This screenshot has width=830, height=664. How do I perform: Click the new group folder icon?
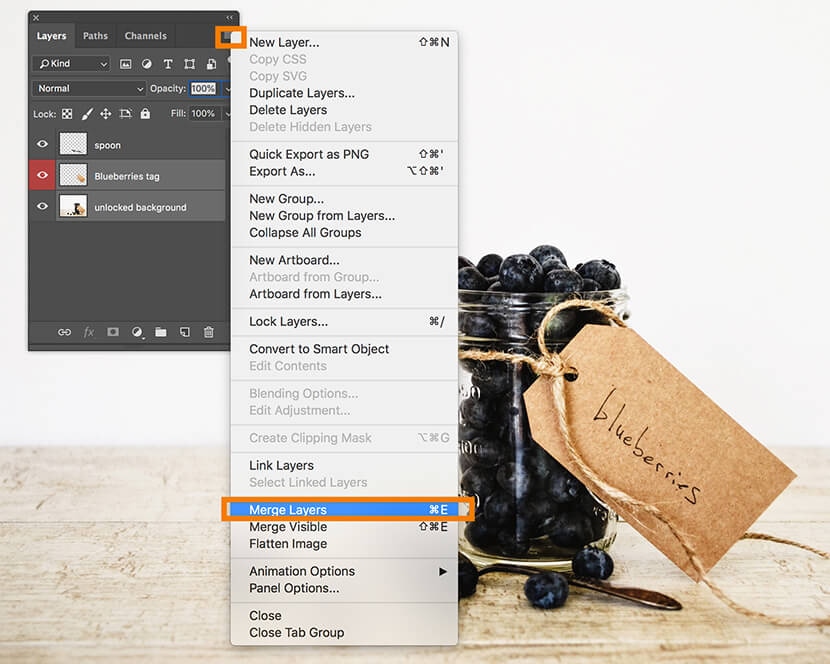point(160,332)
